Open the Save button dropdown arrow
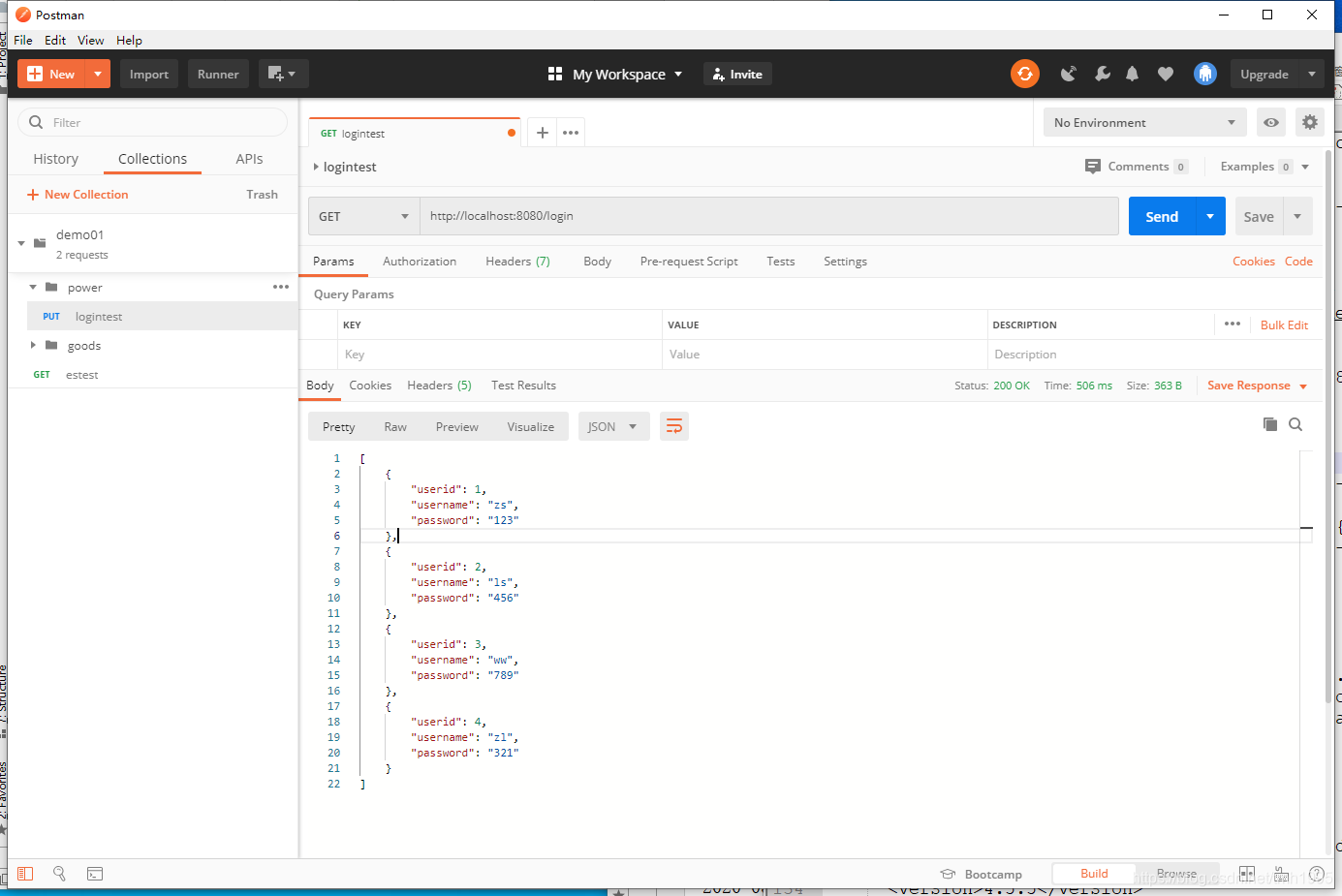 coord(1297,216)
